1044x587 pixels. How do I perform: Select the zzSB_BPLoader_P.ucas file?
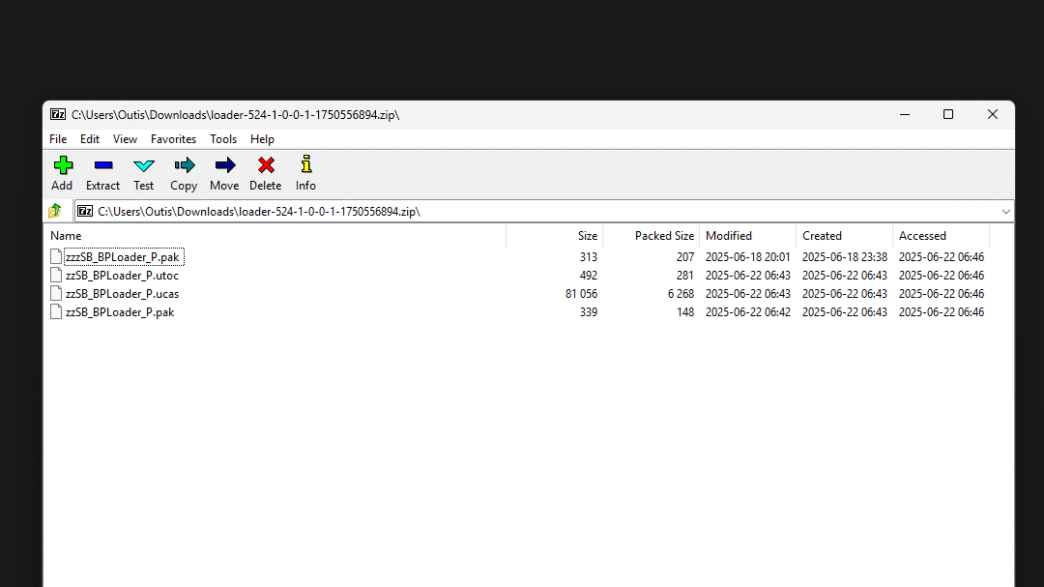(x=121, y=294)
